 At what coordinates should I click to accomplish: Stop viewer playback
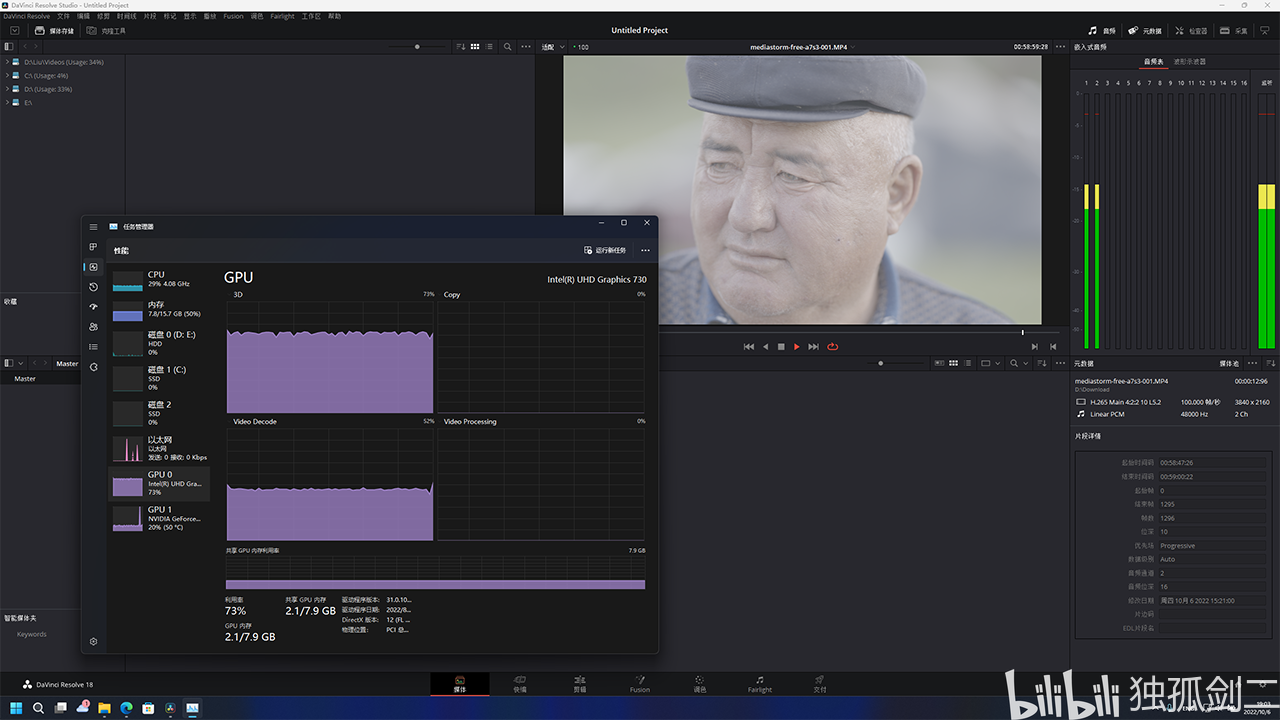coord(781,347)
